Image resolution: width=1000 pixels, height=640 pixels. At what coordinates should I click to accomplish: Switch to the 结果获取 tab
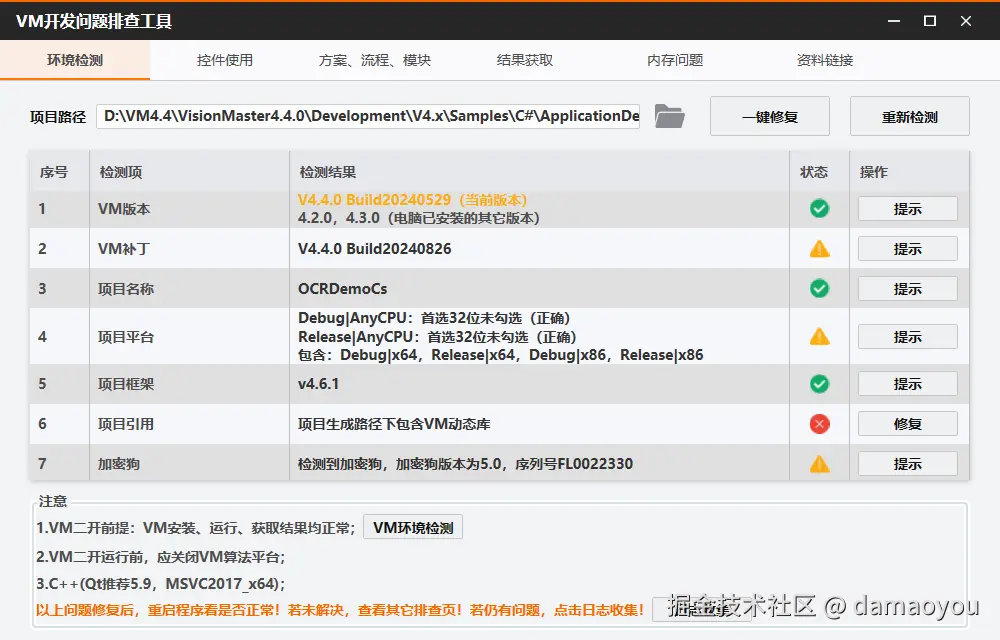(x=525, y=60)
